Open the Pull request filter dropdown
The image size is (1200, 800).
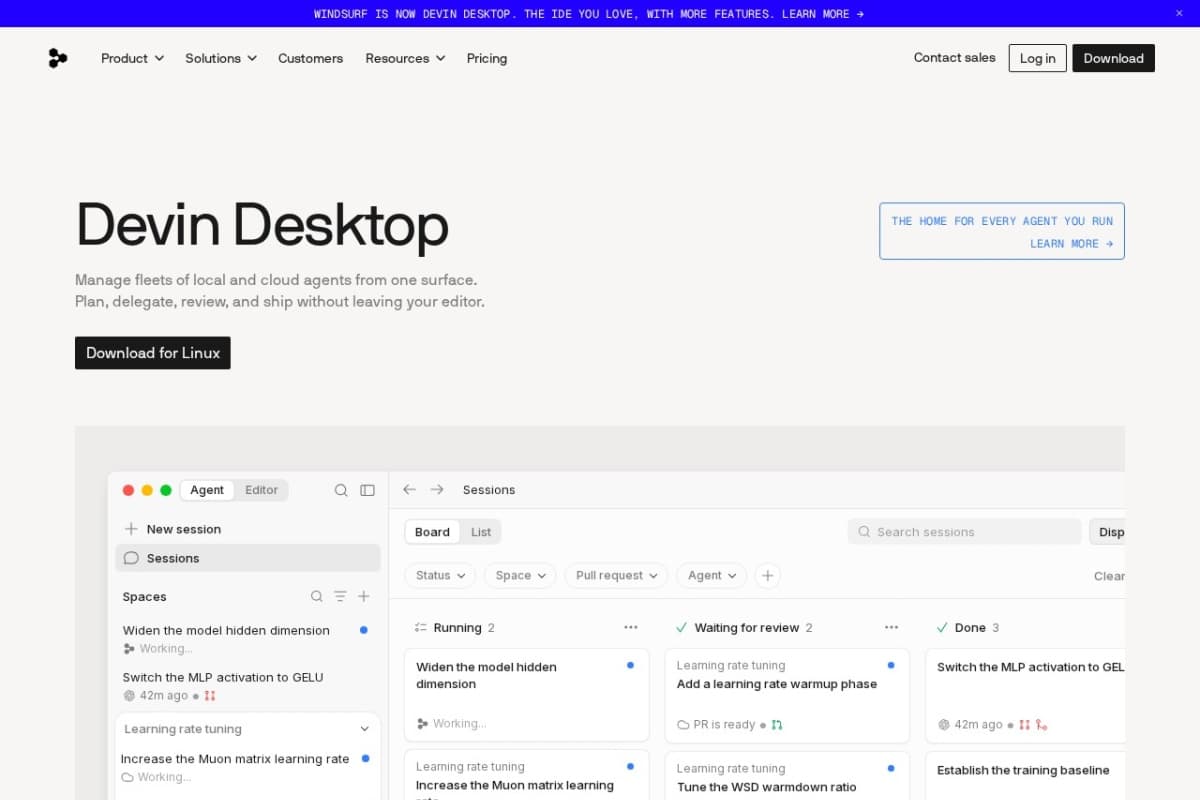click(x=616, y=575)
